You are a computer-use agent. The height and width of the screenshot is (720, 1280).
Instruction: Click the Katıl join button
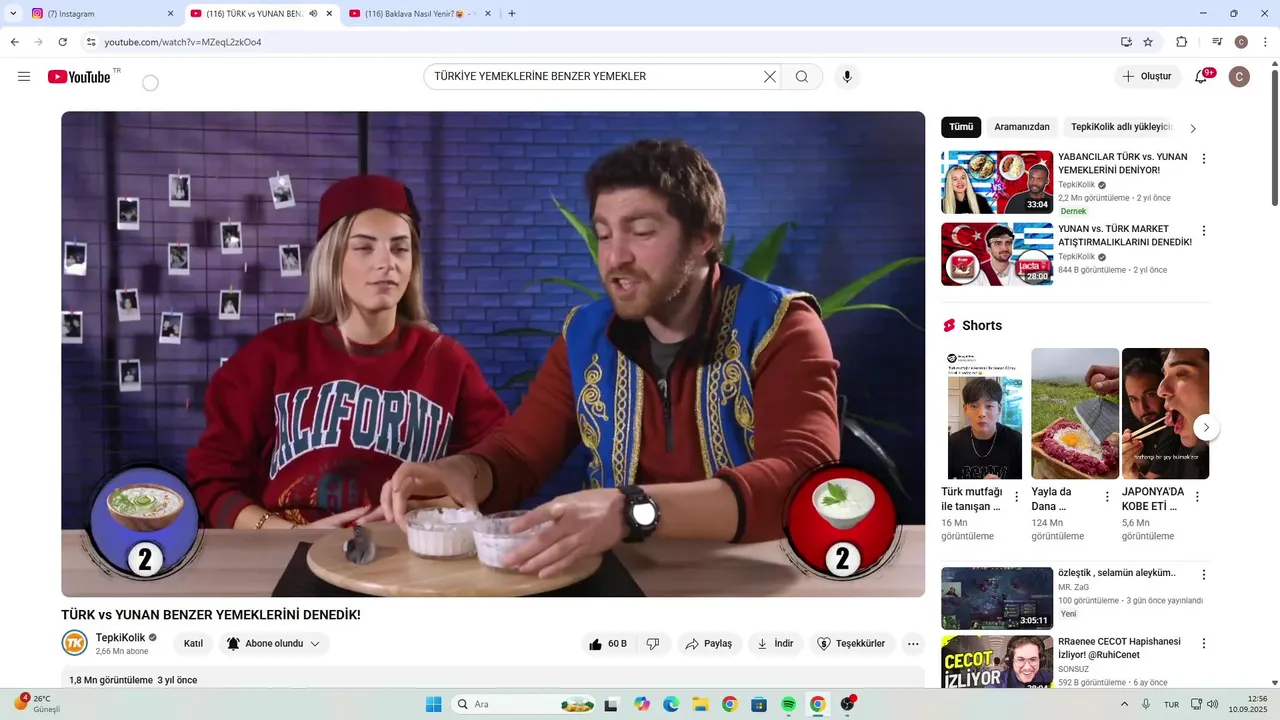(194, 644)
